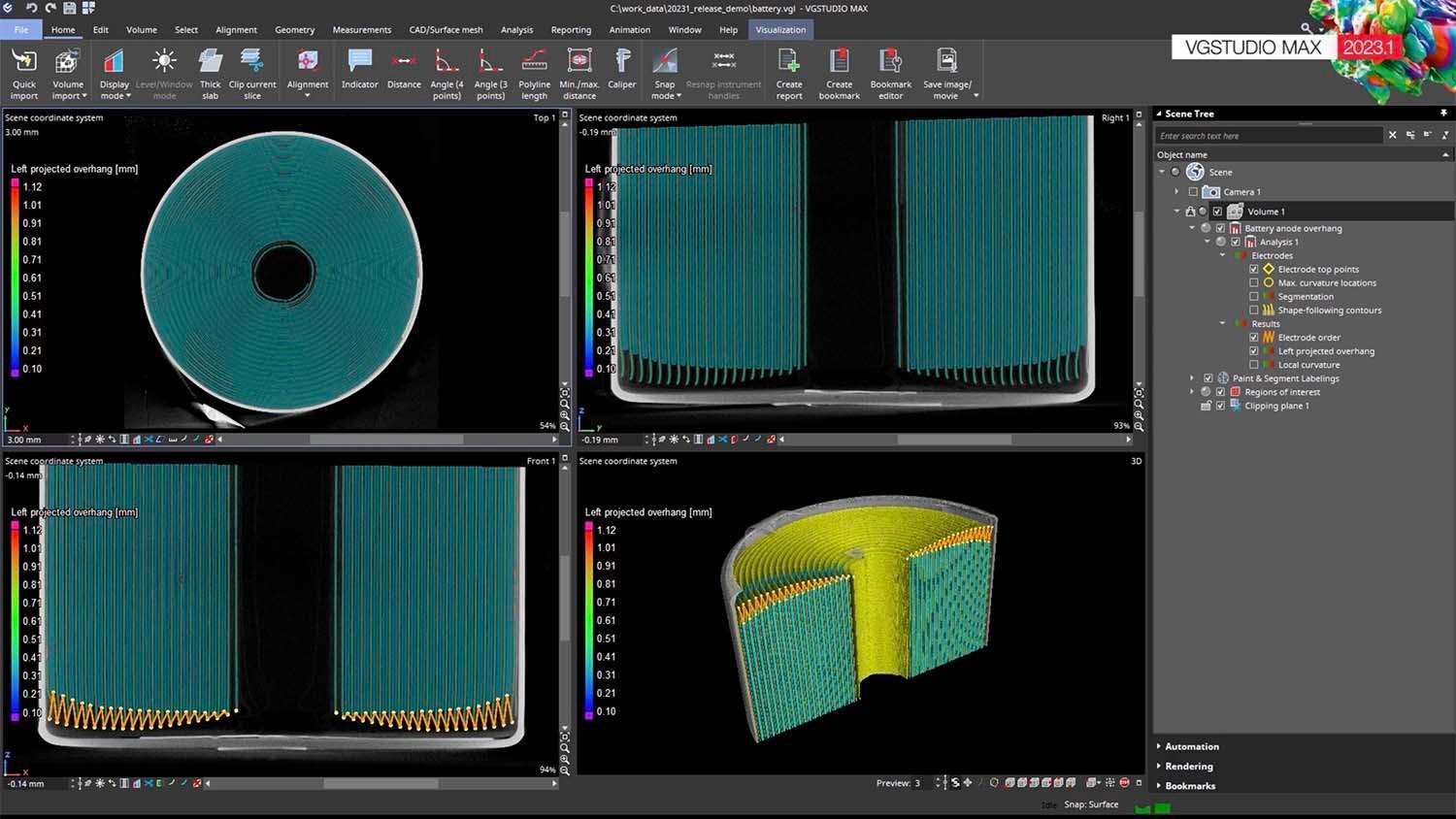Image resolution: width=1456 pixels, height=819 pixels.
Task: Enable the Max. curvature locations checkbox
Action: [x=1254, y=283]
